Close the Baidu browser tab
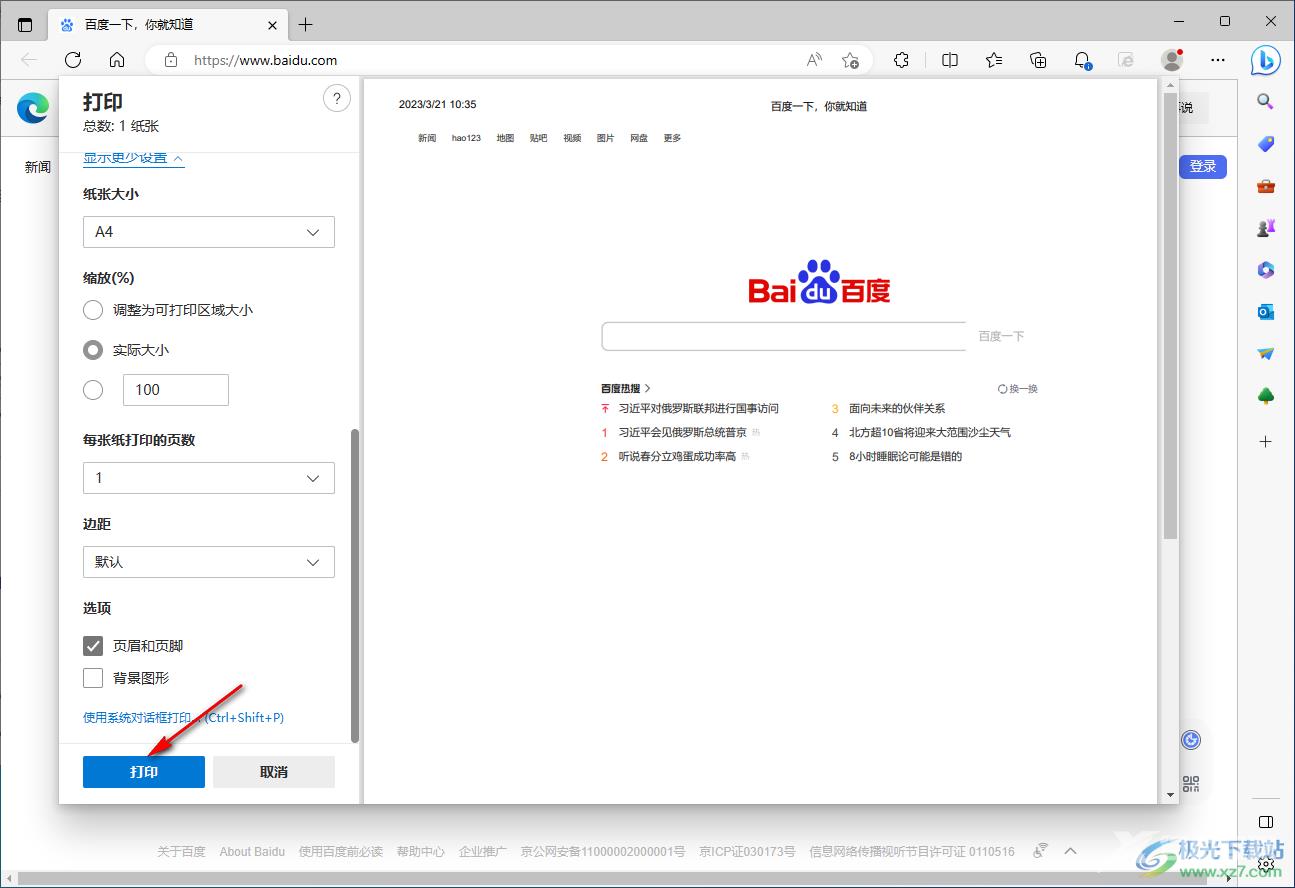Image resolution: width=1295 pixels, height=888 pixels. pos(273,24)
